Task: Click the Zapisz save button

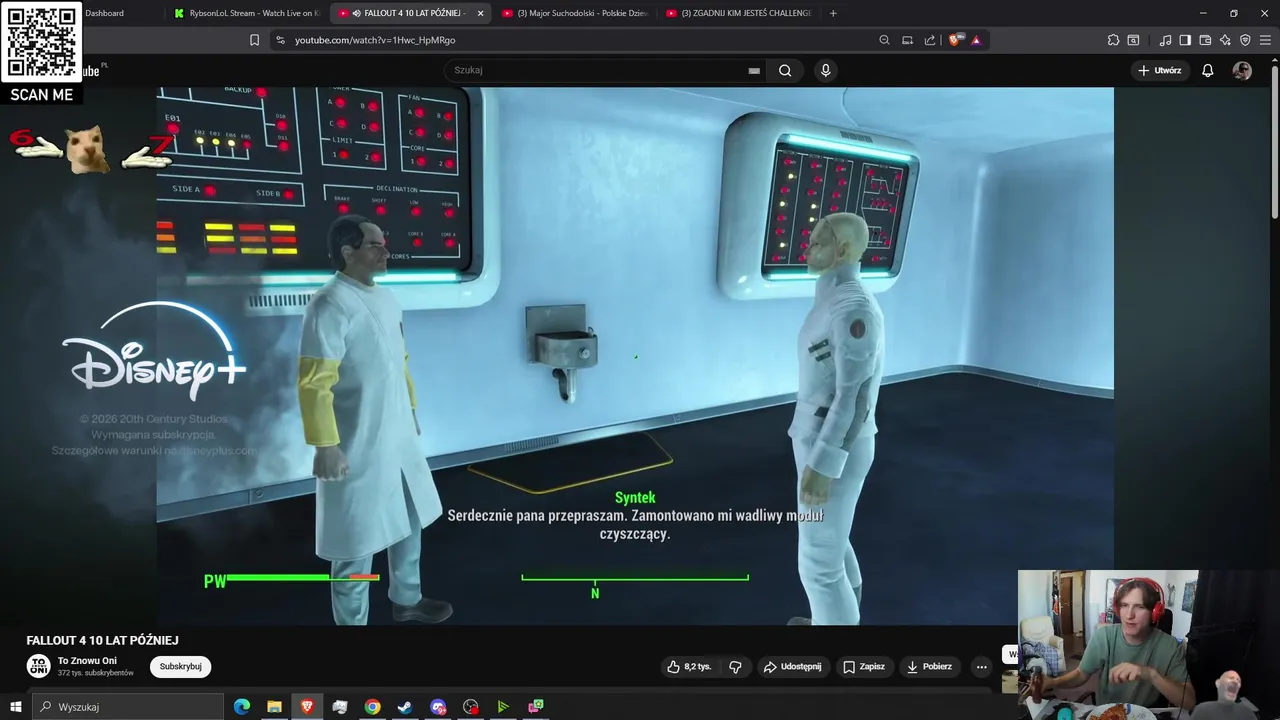Action: [864, 666]
